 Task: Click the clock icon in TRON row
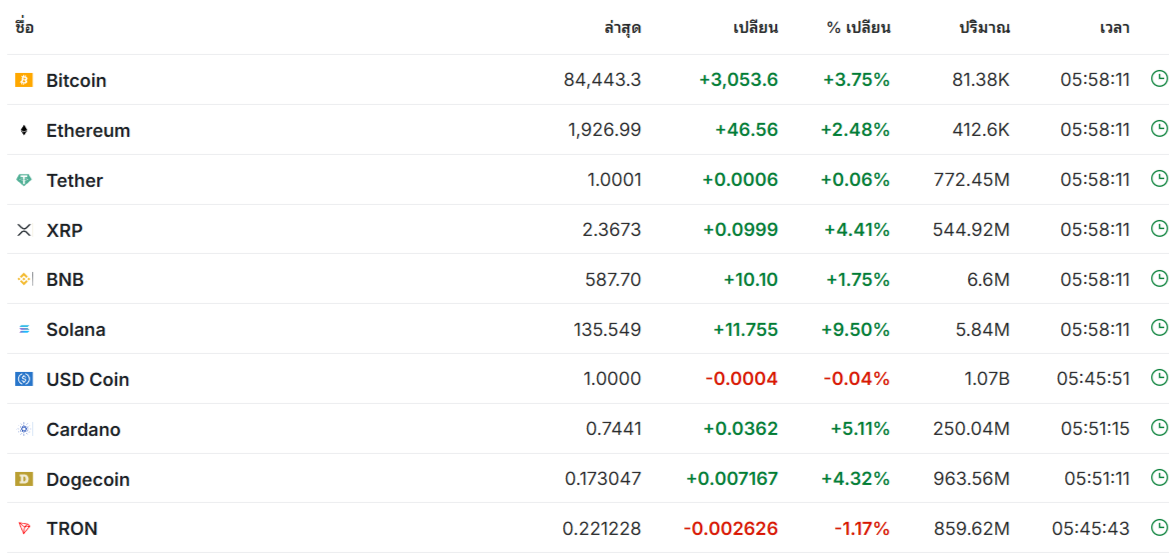1159,527
